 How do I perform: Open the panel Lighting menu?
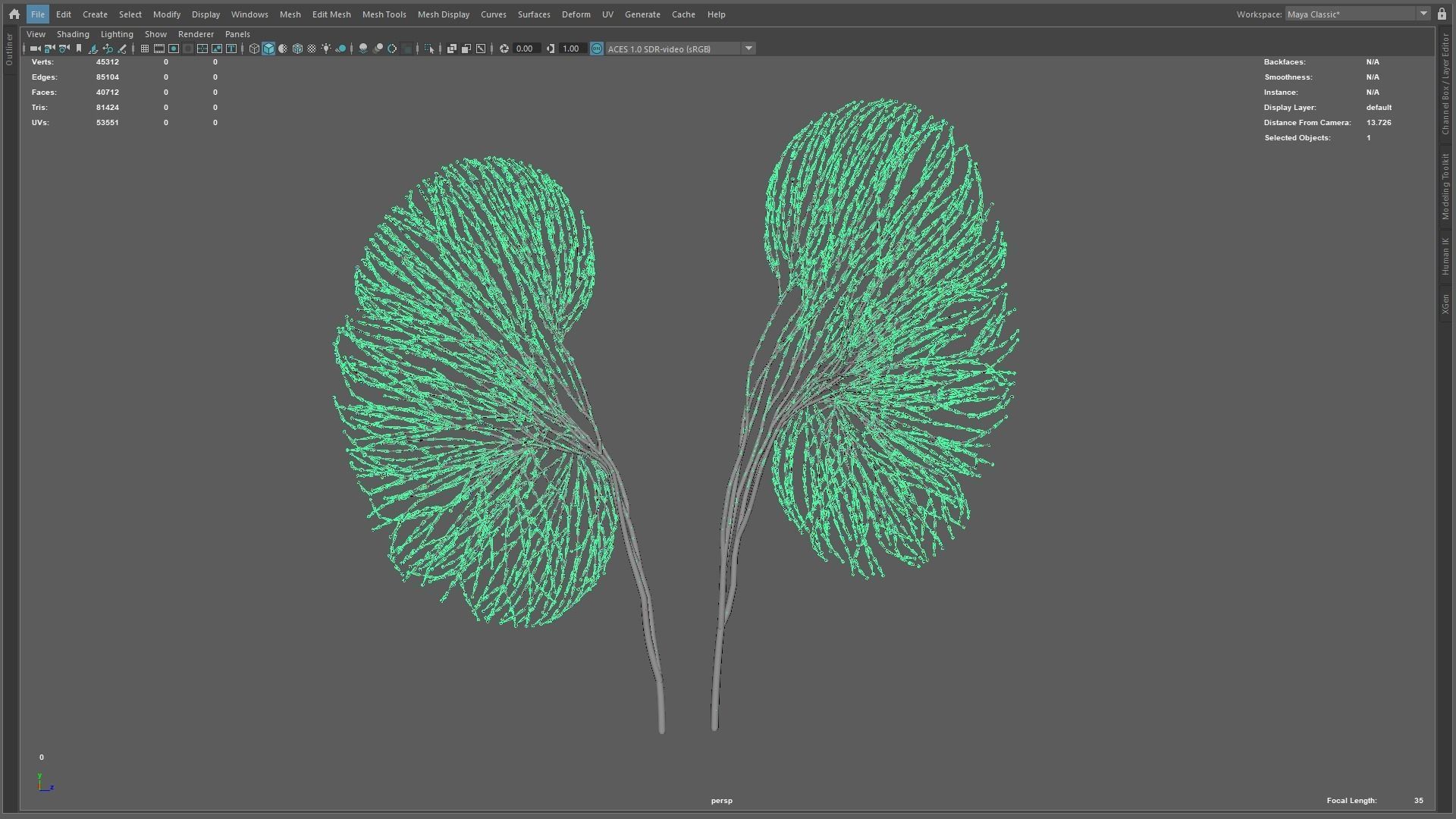(117, 34)
